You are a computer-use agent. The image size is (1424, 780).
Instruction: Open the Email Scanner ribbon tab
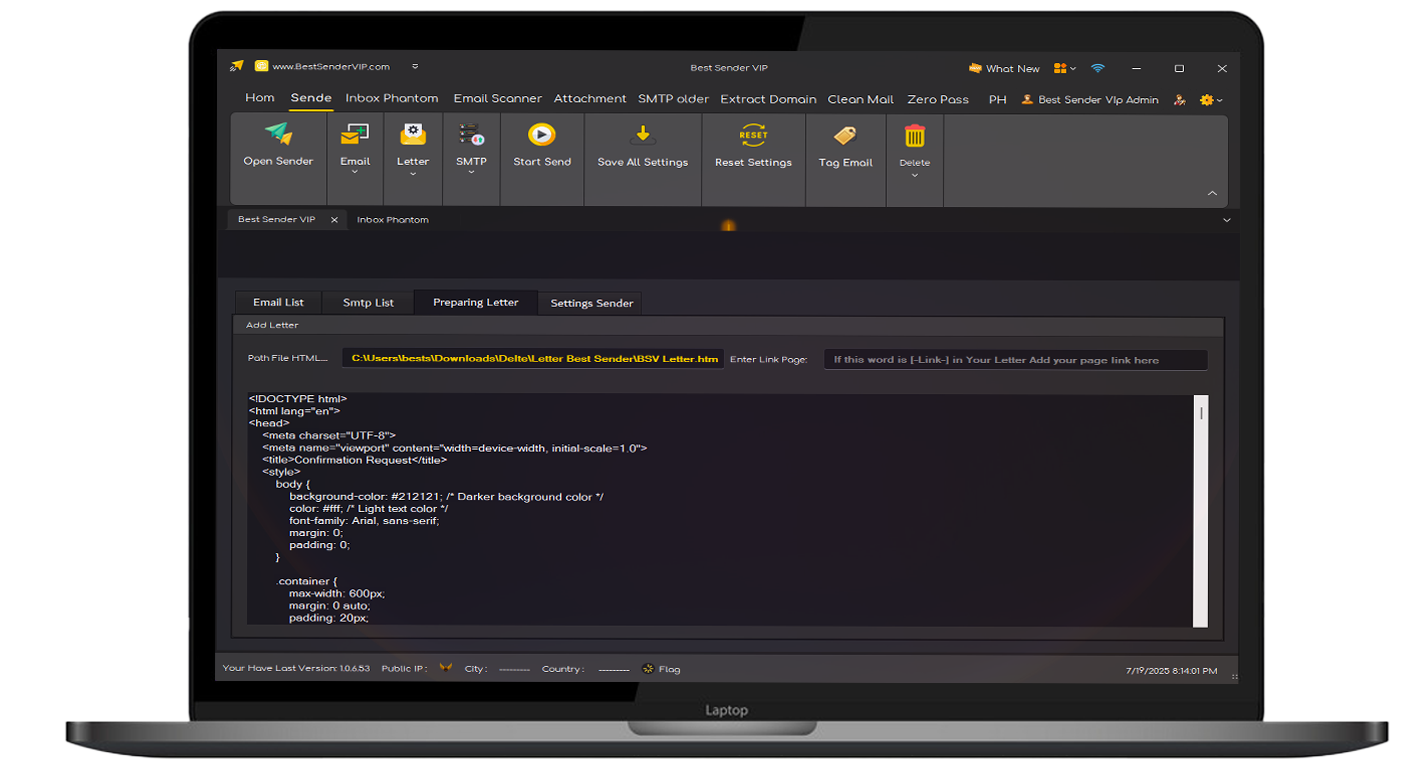497,98
